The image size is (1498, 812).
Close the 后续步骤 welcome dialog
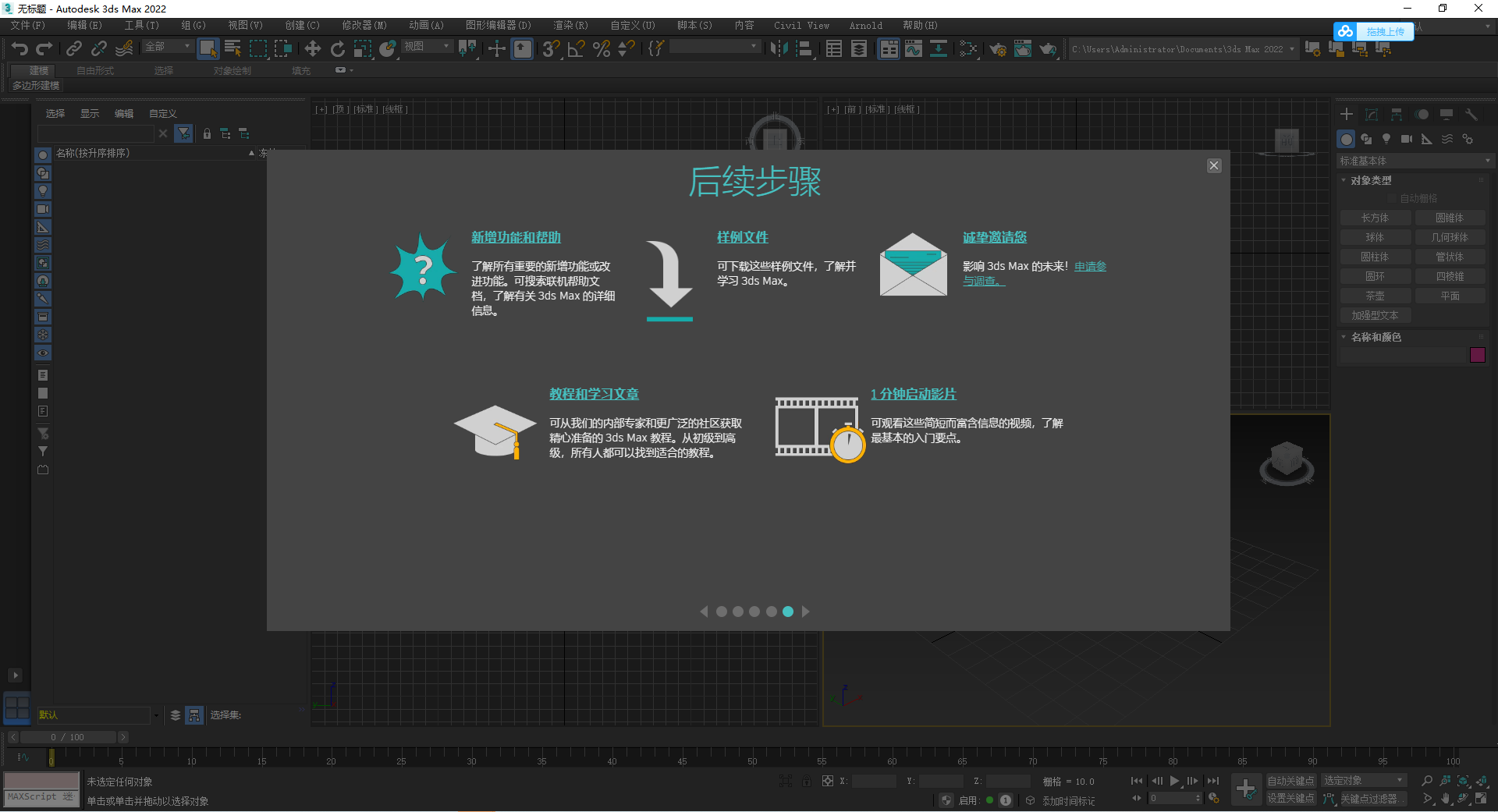[x=1214, y=165]
